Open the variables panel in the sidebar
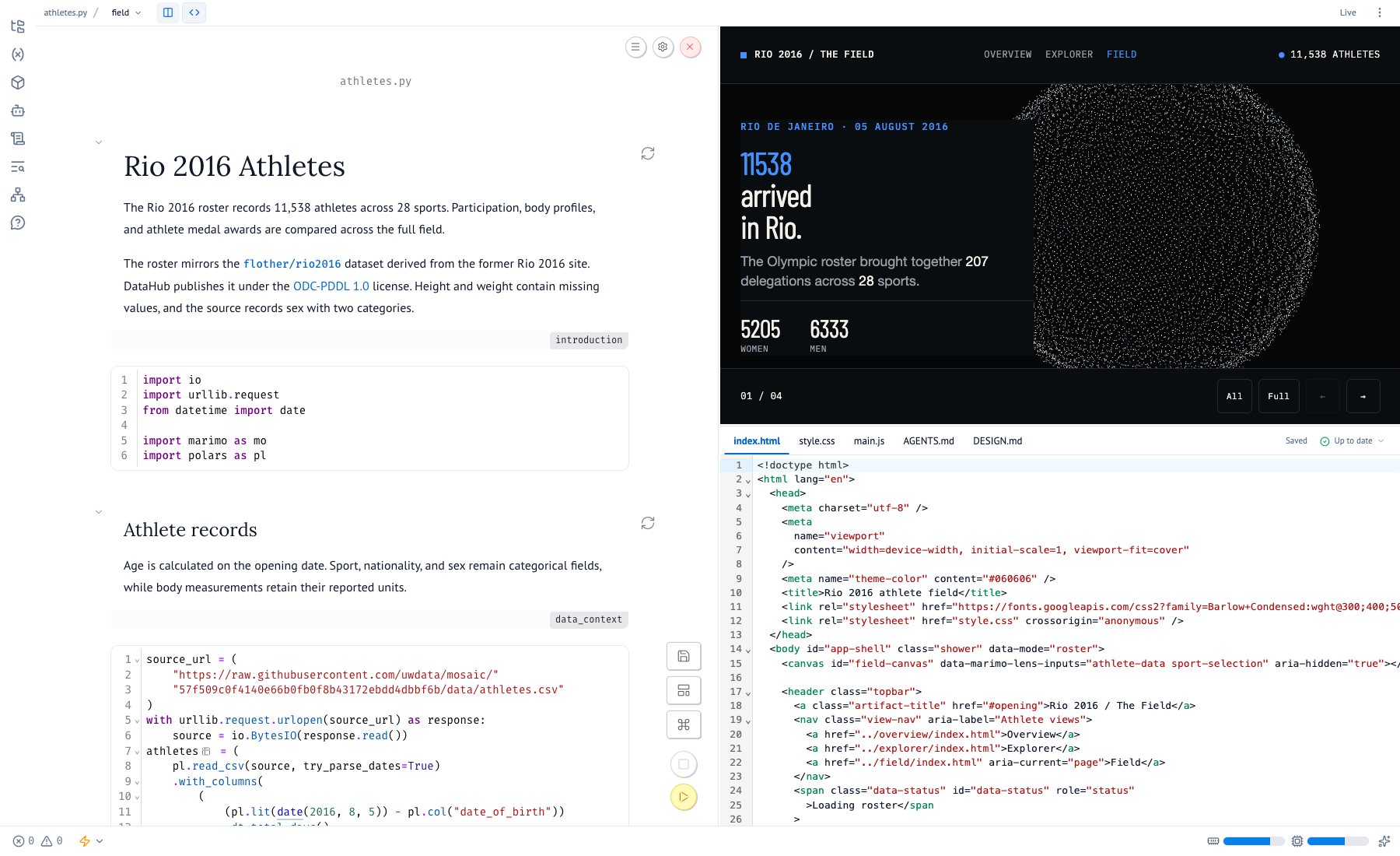Screen dimensions: 1400x856 [18, 54]
